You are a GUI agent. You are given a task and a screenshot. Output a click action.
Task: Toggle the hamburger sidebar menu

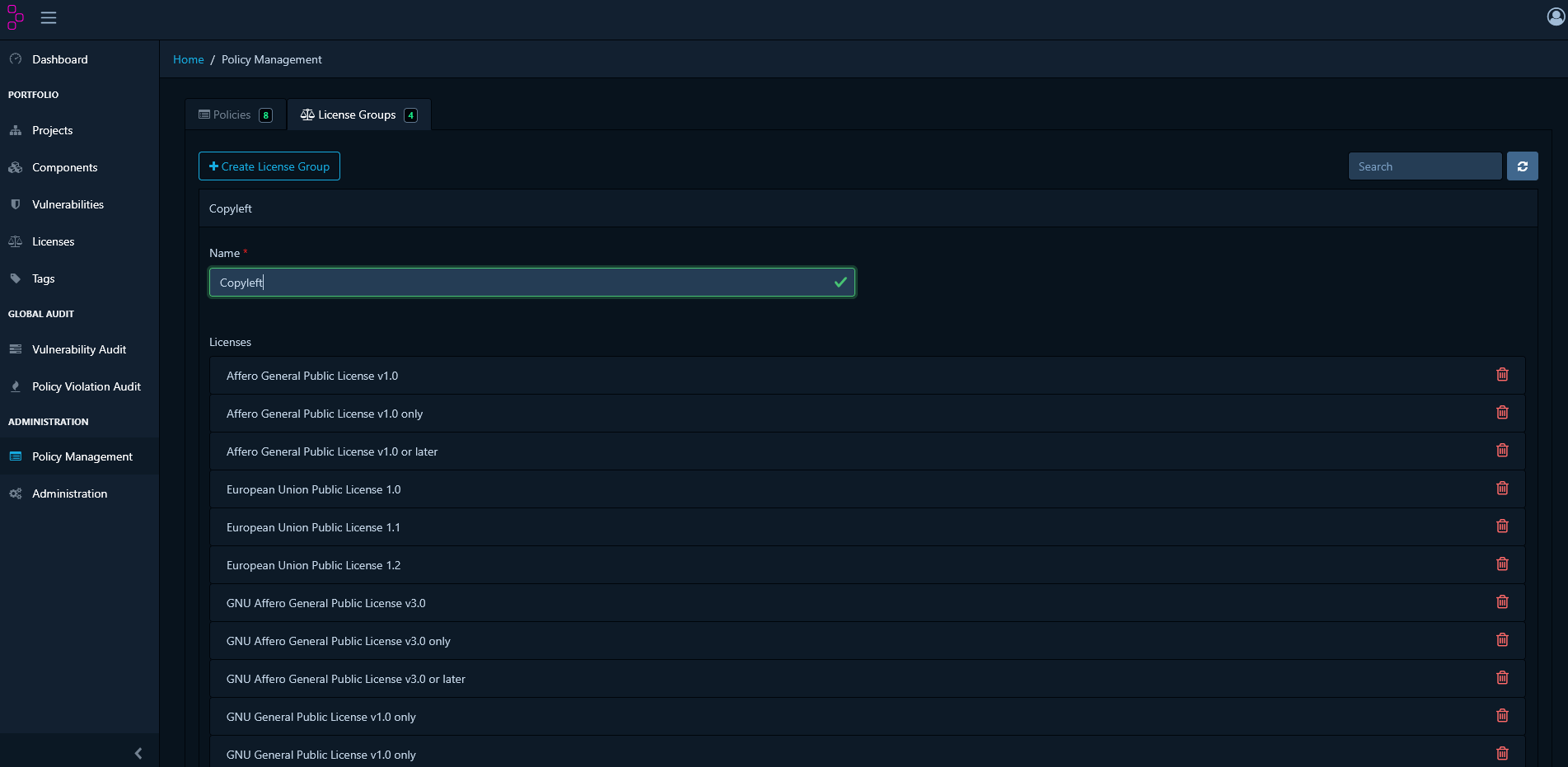click(x=49, y=17)
